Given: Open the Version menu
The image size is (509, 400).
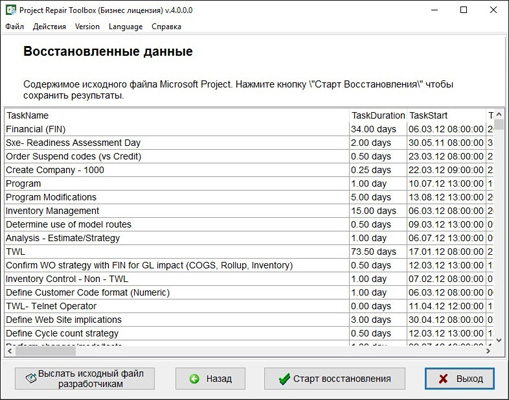Looking at the screenshot, I should [87, 27].
